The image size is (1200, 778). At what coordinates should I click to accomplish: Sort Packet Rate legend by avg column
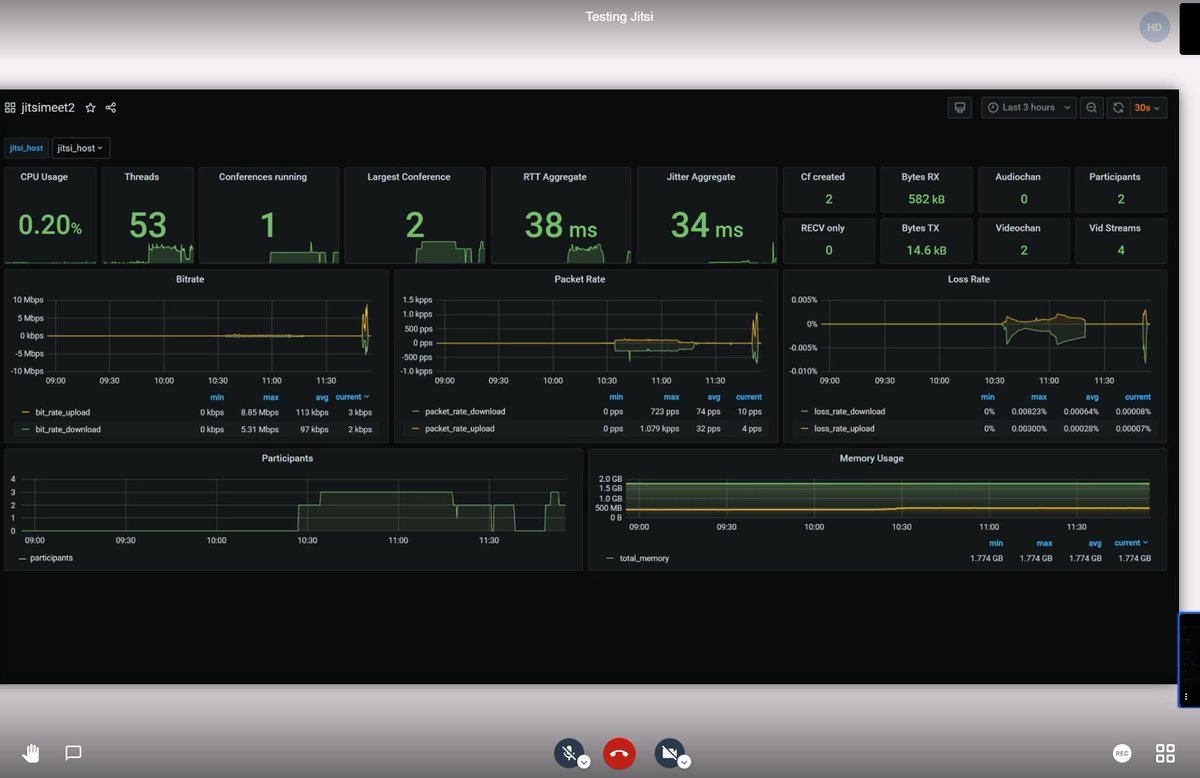[713, 397]
